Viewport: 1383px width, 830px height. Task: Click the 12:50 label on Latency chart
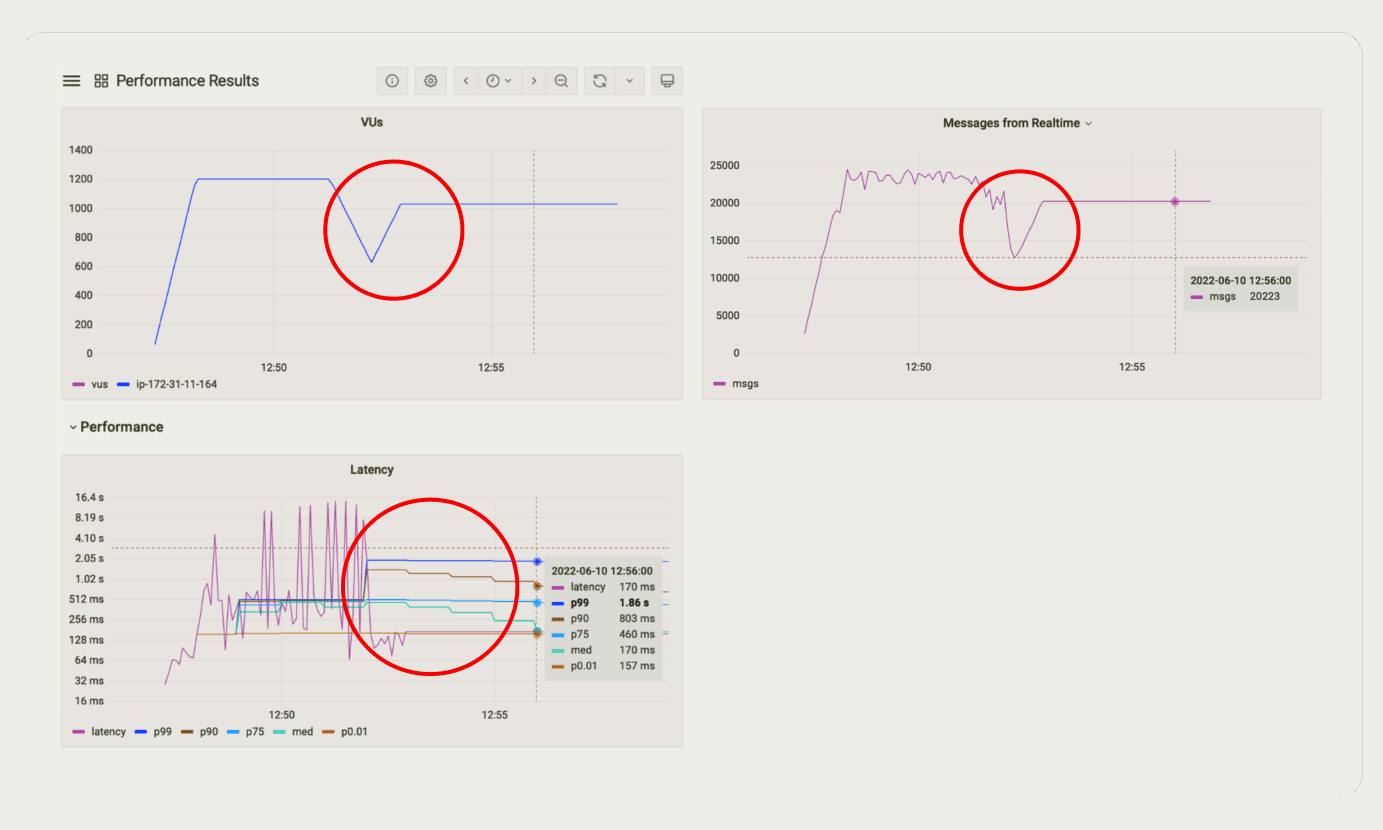282,715
